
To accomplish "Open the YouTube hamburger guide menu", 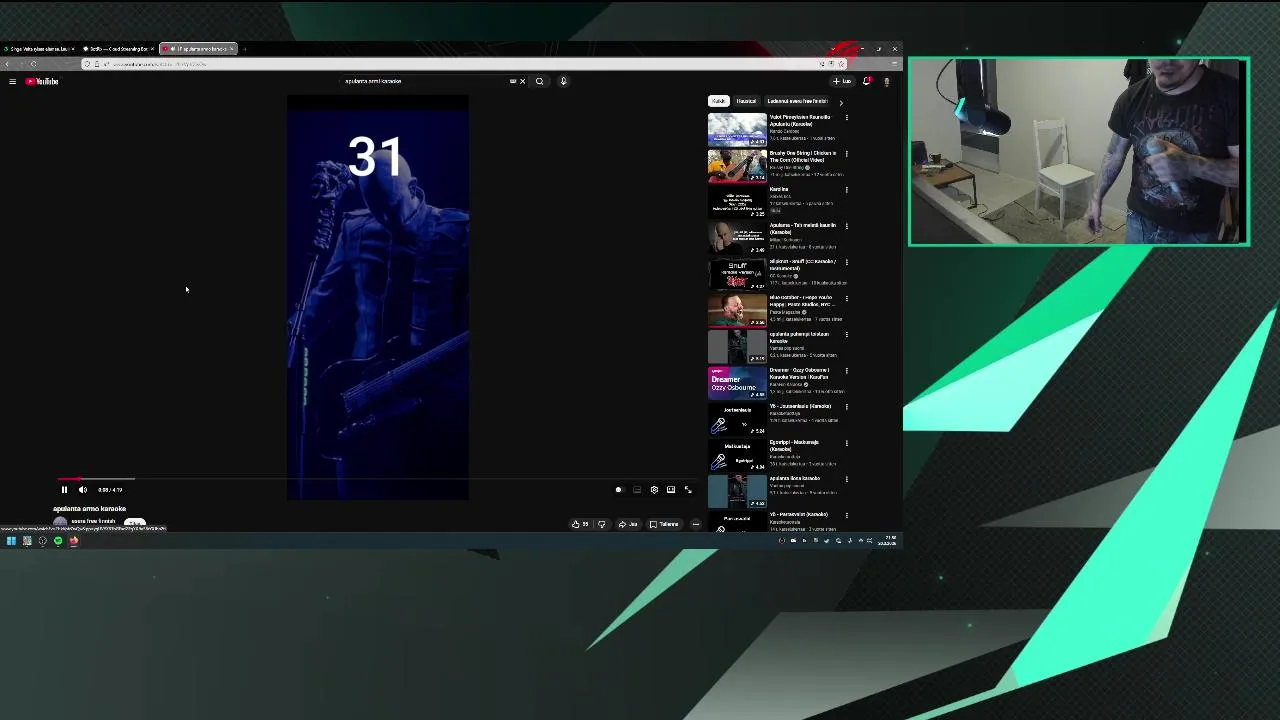I will (x=12, y=81).
